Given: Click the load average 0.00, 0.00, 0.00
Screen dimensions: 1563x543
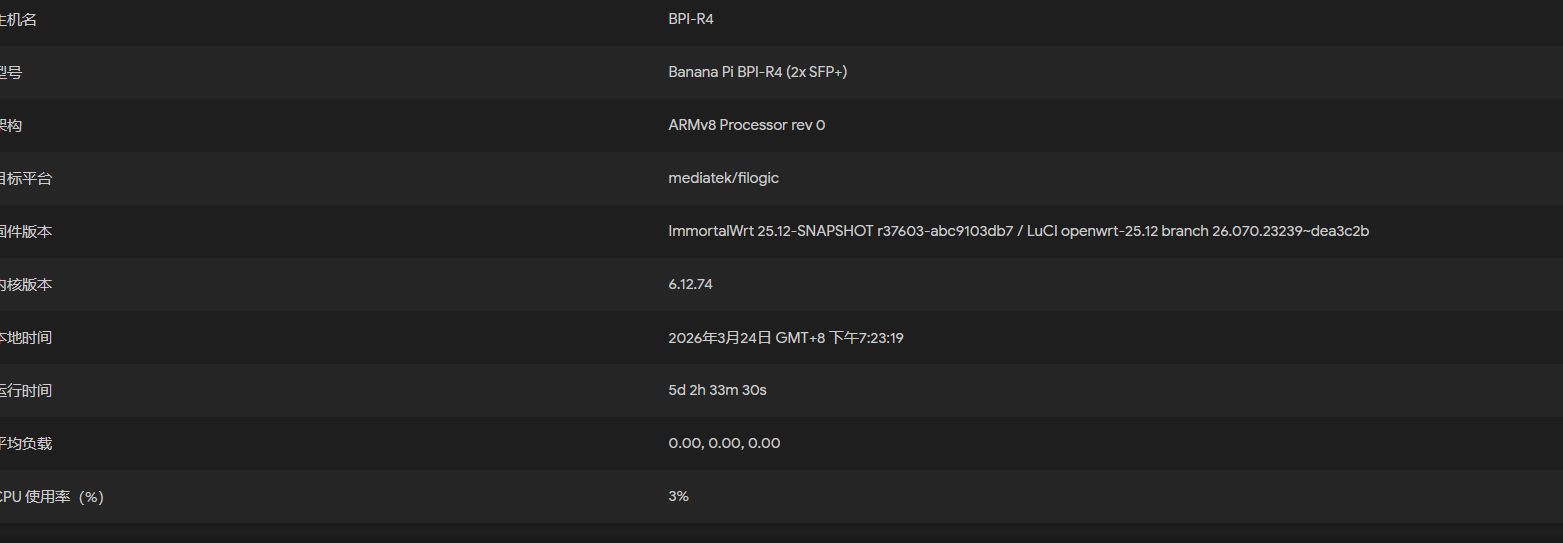Looking at the screenshot, I should tap(724, 443).
